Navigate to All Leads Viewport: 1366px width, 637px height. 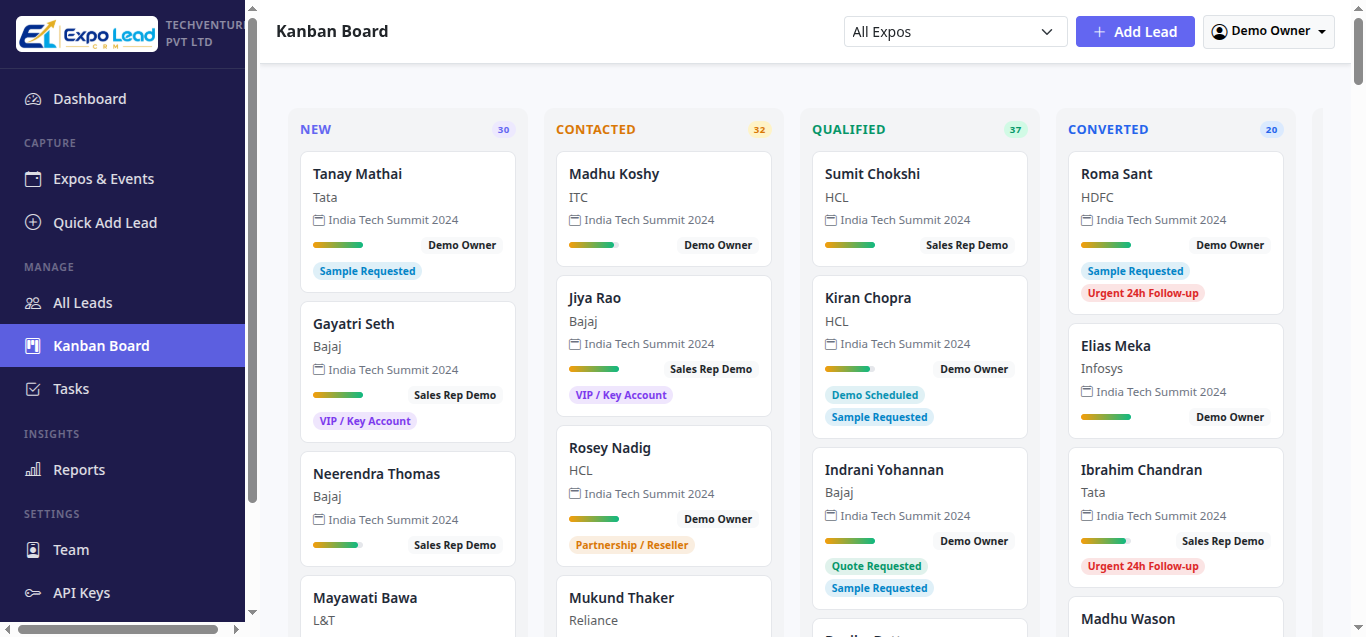122,303
